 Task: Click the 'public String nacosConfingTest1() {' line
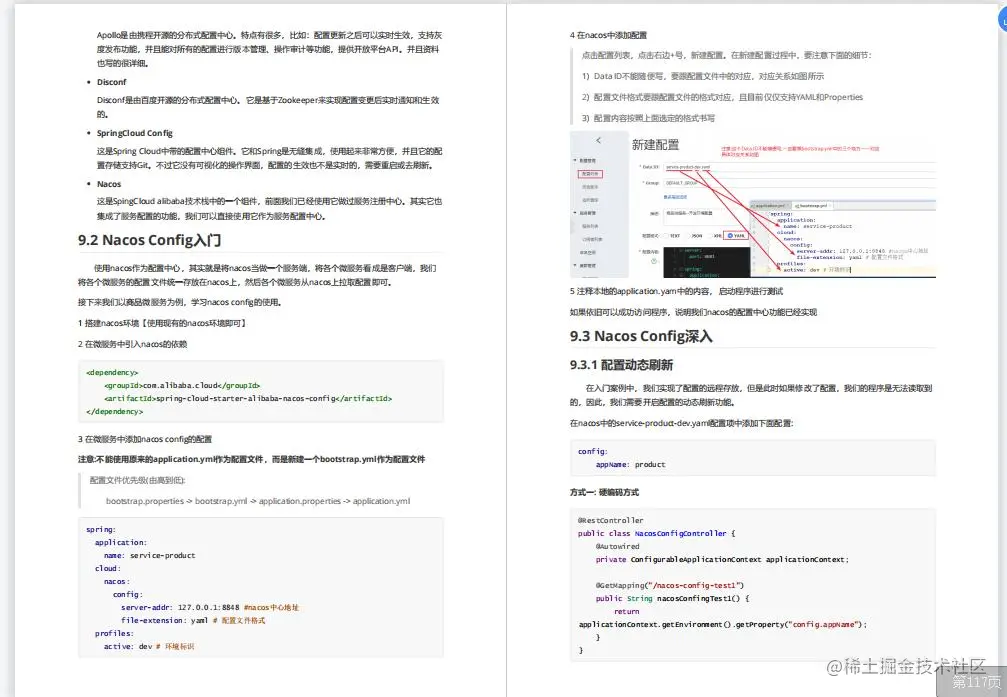pyautogui.click(x=672, y=598)
